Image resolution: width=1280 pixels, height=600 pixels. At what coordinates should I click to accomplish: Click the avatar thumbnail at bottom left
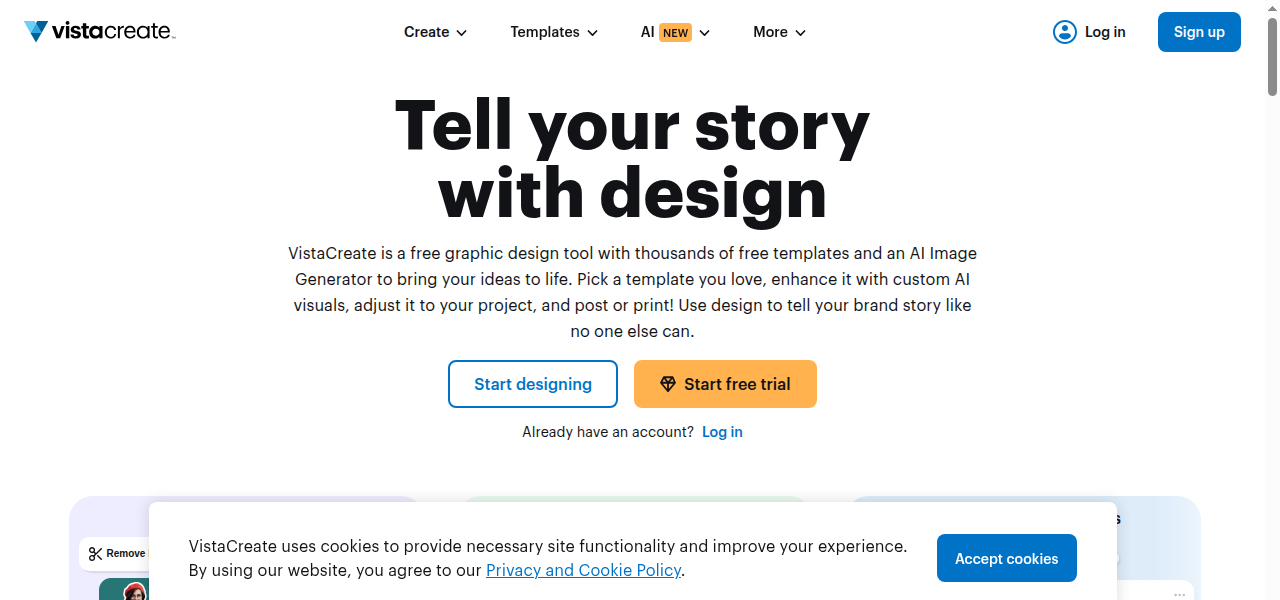point(135,592)
